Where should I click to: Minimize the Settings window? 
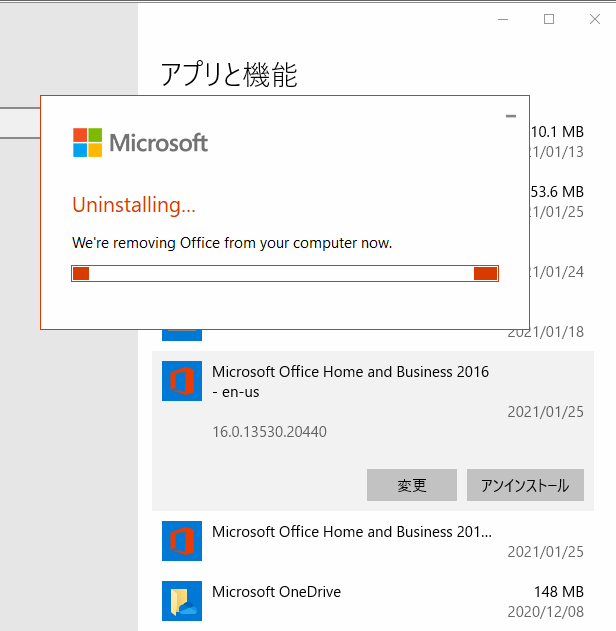pos(503,19)
